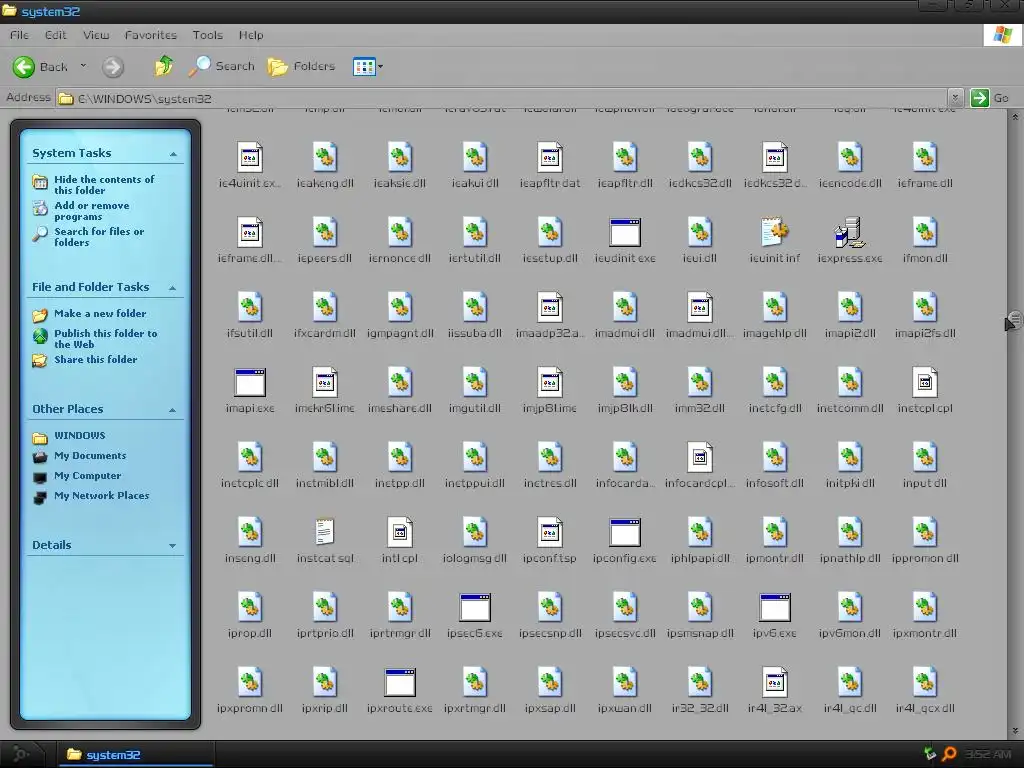
Task: Select the imapi.exe file icon
Action: [x=249, y=382]
